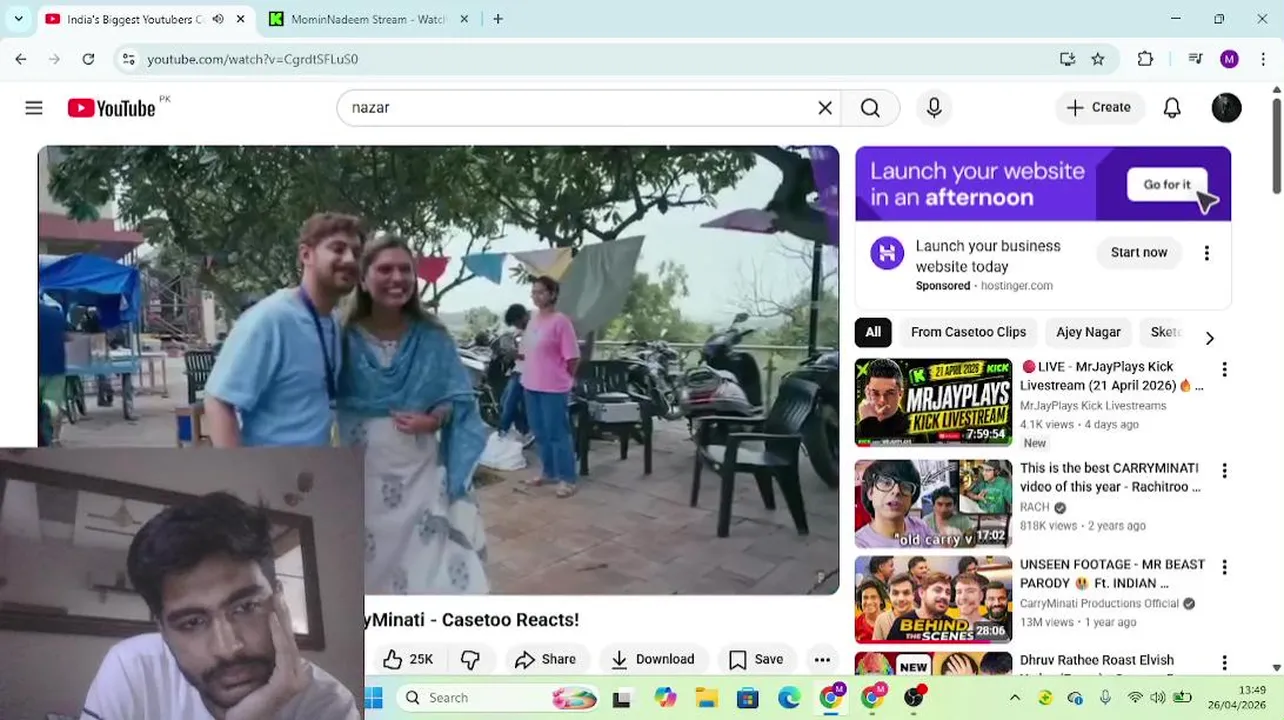
Task: Close the India's Biggest Youtubers tab
Action: click(x=241, y=19)
